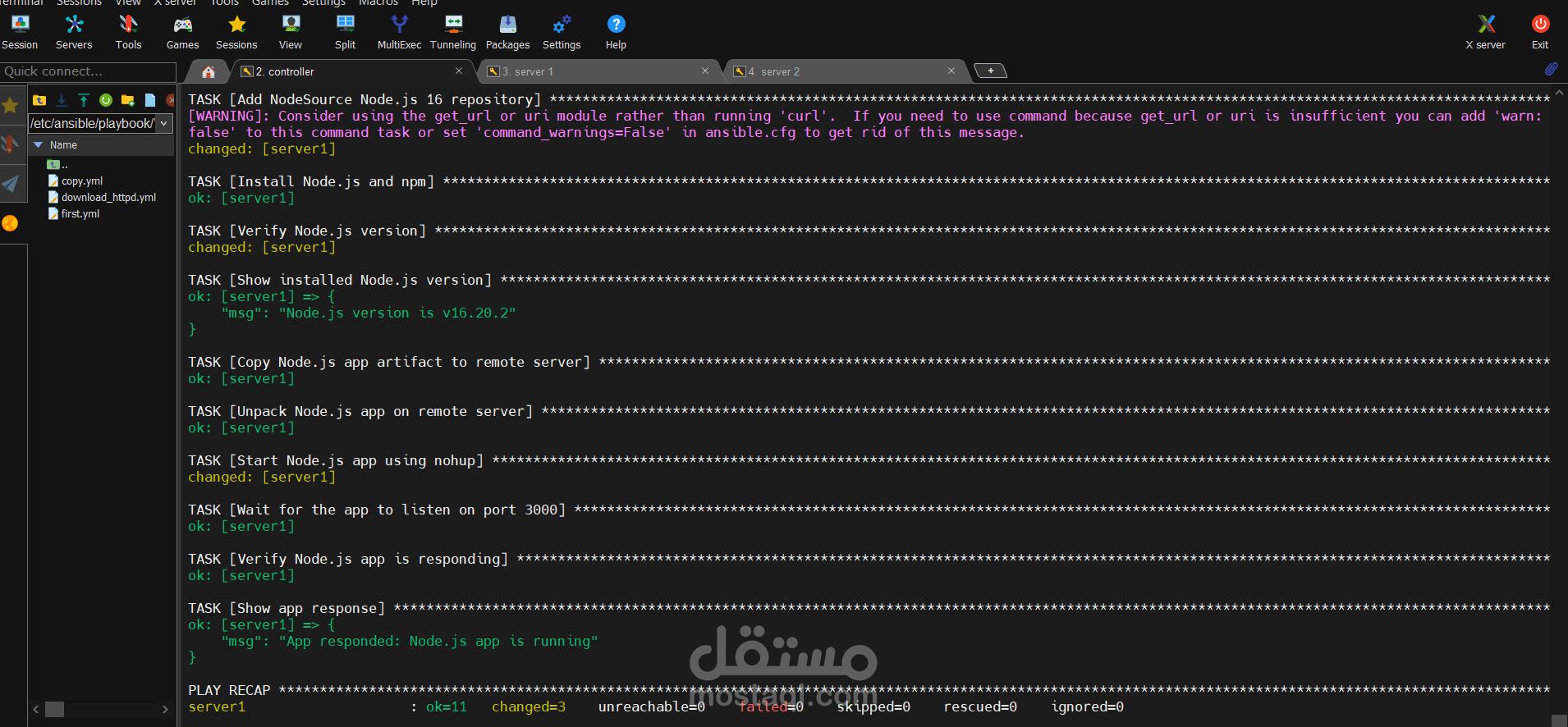The image size is (1568, 727).
Task: Select the parent directory '..' entry
Action: click(x=57, y=165)
